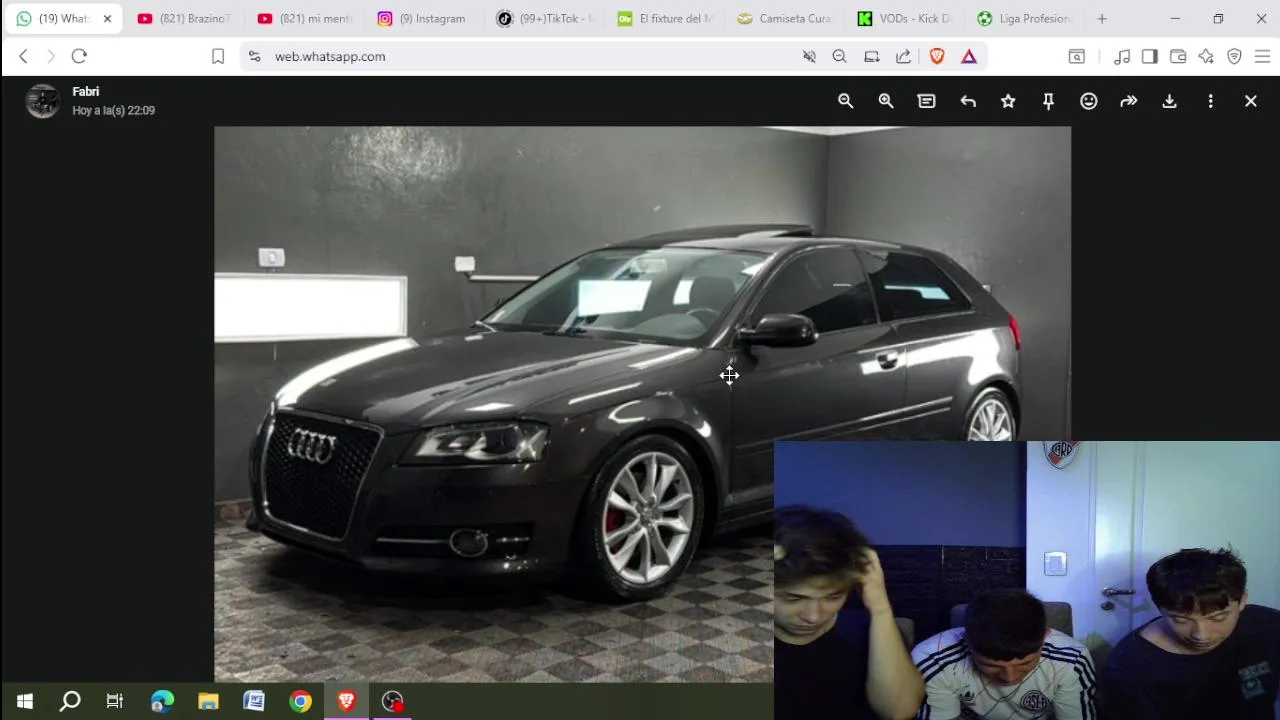The height and width of the screenshot is (720, 1280).
Task: Switch to the TikTok tab
Action: tap(544, 18)
